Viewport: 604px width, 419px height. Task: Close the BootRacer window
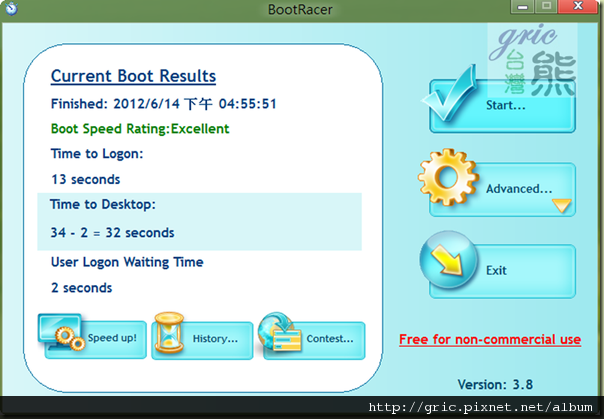(x=578, y=6)
